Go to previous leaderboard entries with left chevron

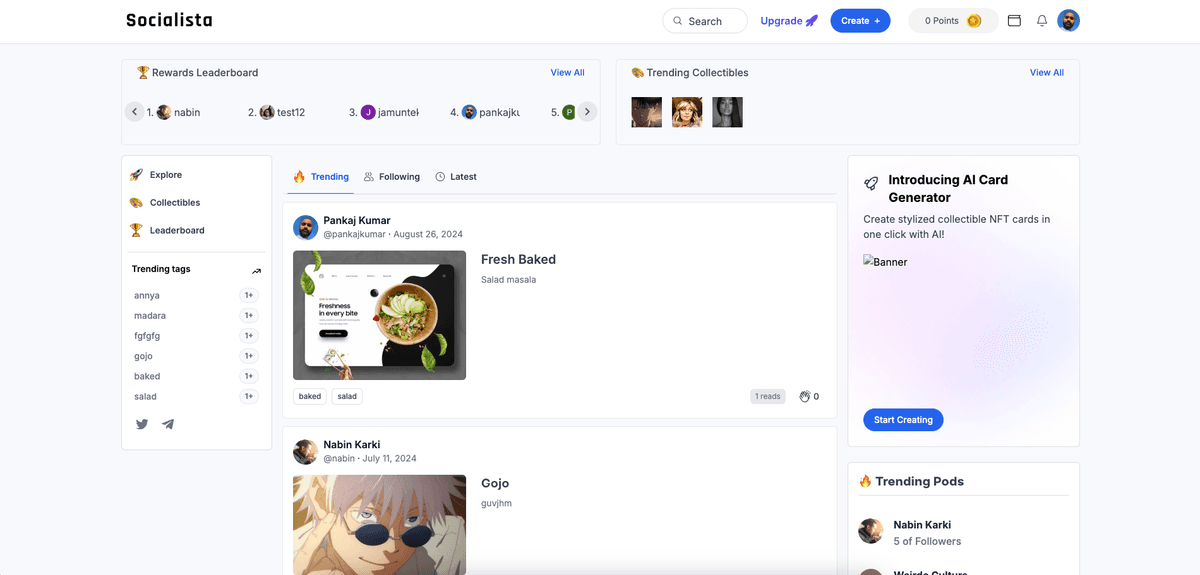click(x=135, y=112)
